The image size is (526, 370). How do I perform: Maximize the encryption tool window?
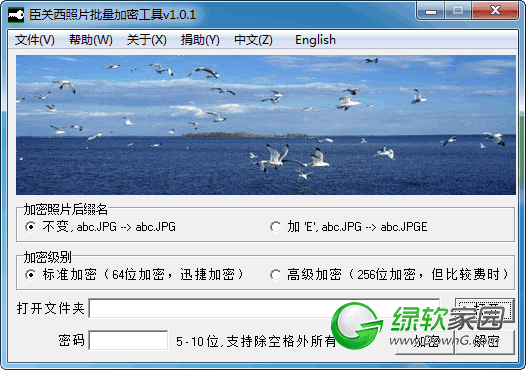[458, 11]
